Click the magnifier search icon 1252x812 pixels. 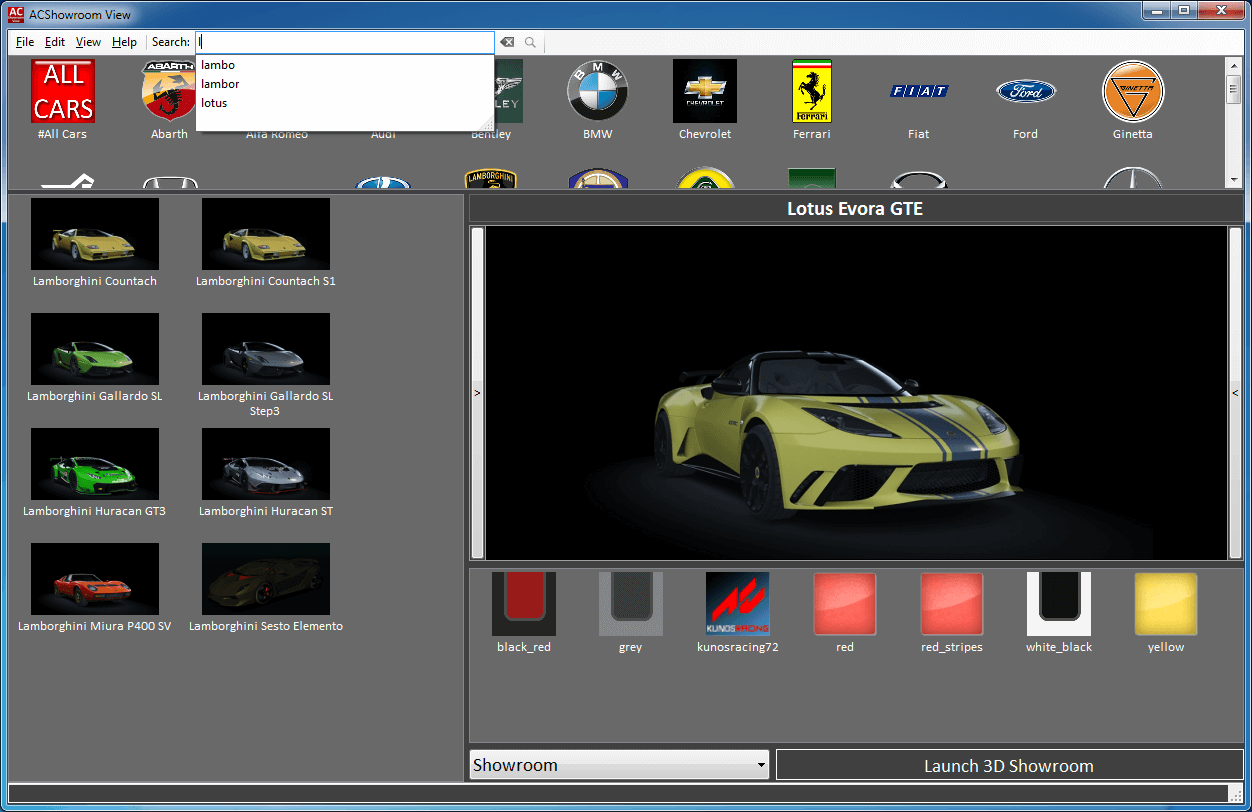530,42
